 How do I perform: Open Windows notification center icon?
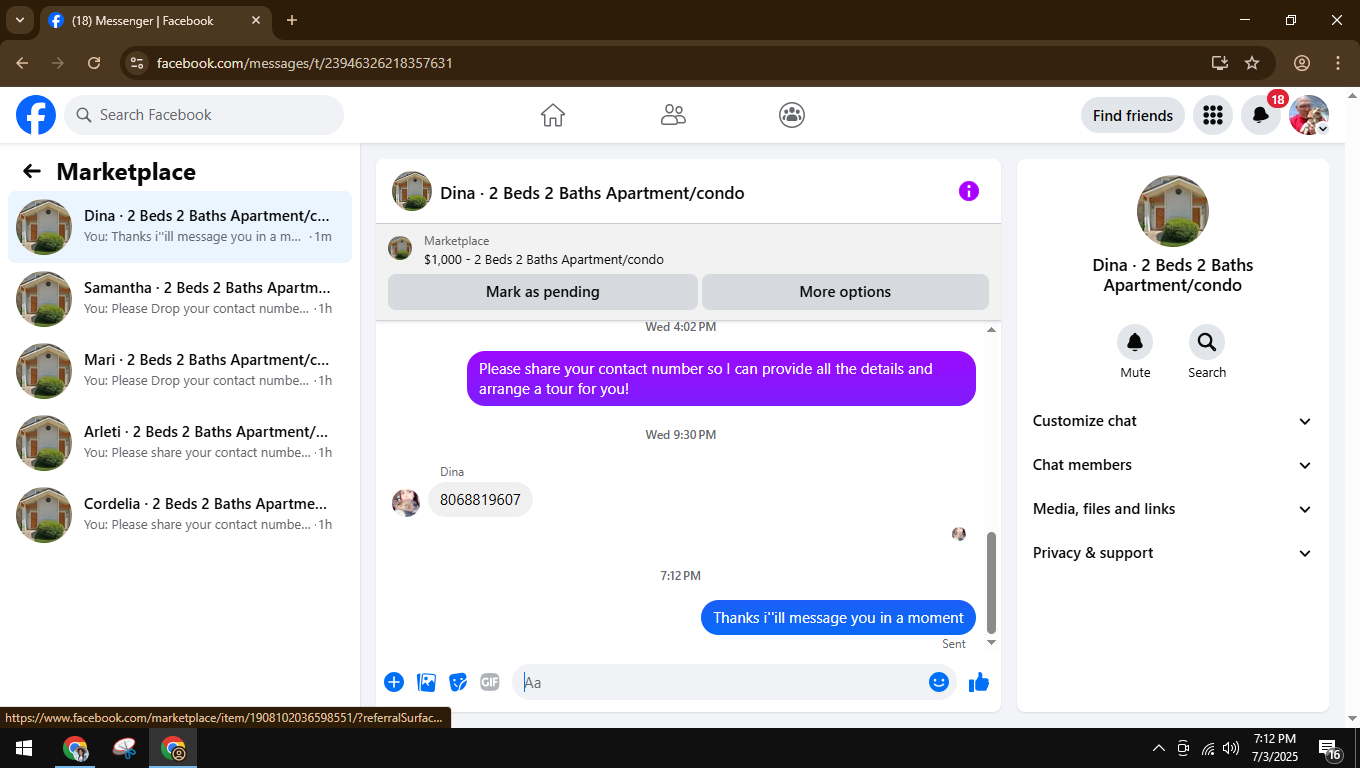[x=1330, y=748]
